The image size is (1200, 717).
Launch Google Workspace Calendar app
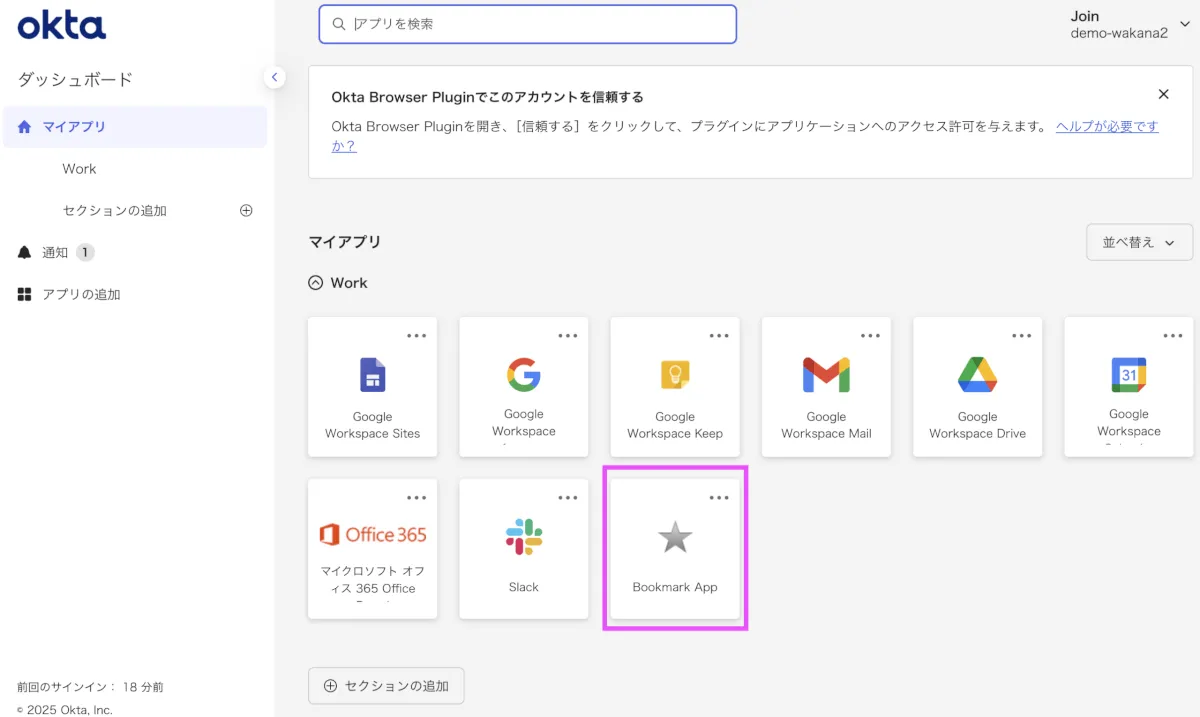point(1128,387)
